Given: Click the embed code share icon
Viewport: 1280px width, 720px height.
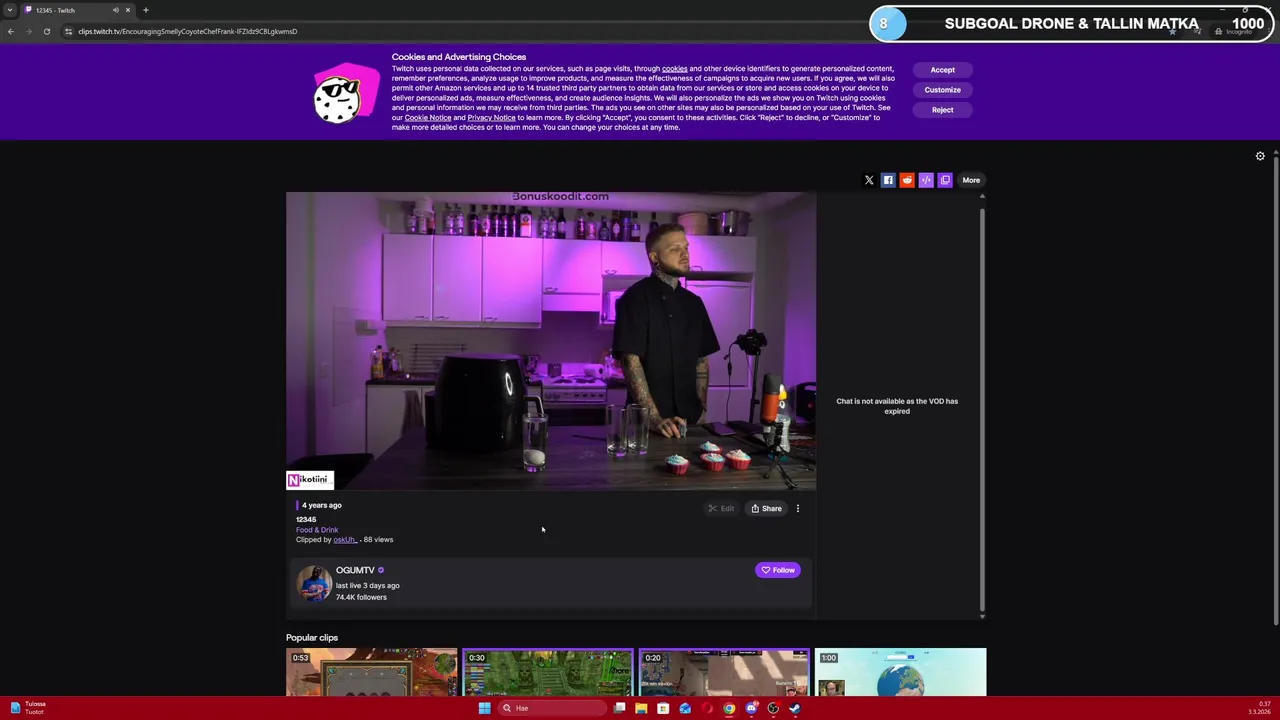Looking at the screenshot, I should click(x=926, y=180).
